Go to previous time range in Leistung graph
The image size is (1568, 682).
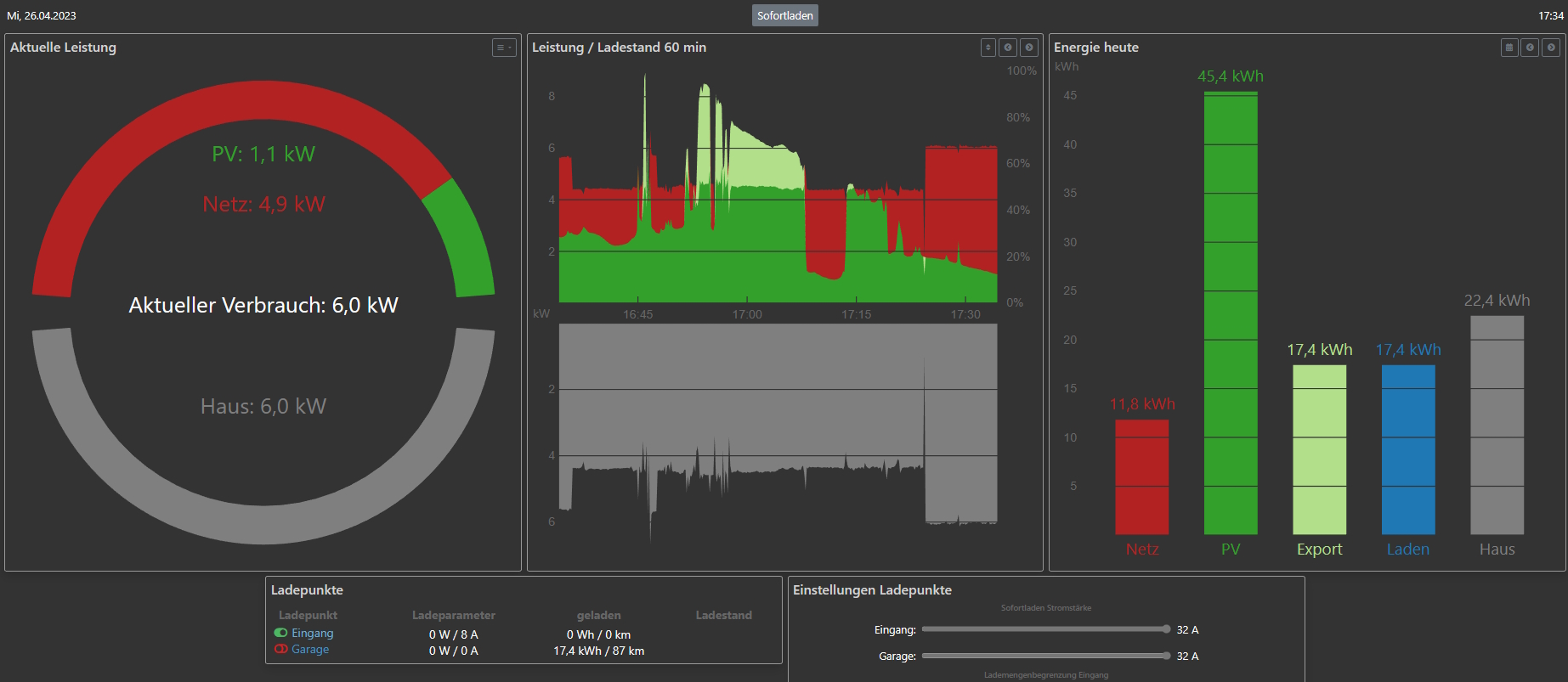(x=1008, y=48)
